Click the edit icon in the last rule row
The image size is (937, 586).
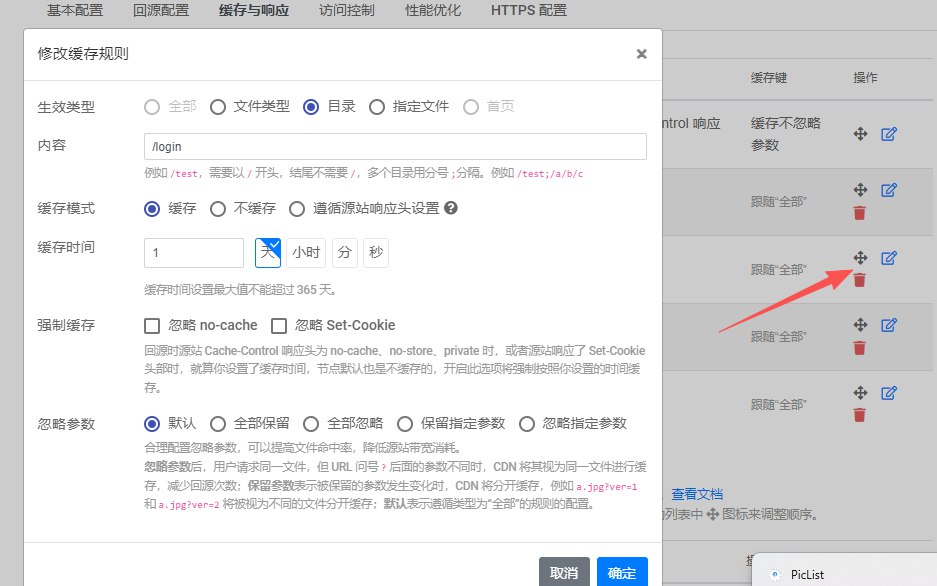888,392
